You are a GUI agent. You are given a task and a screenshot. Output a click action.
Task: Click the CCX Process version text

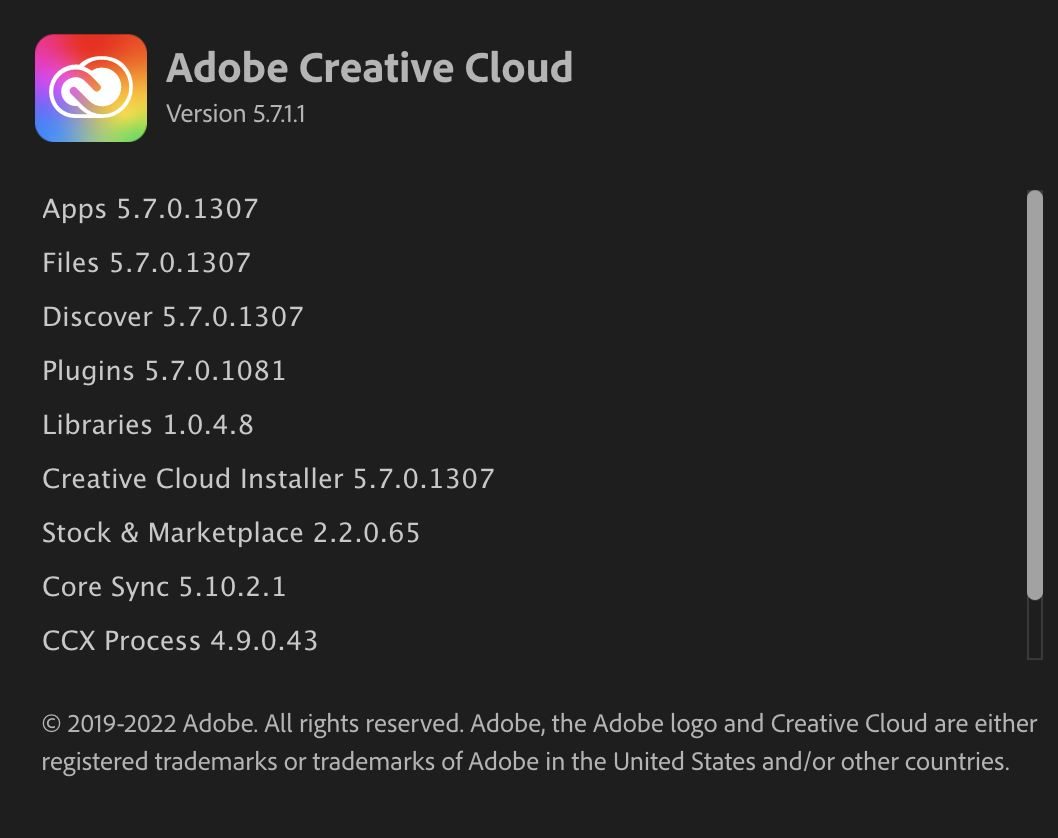[x=180, y=641]
